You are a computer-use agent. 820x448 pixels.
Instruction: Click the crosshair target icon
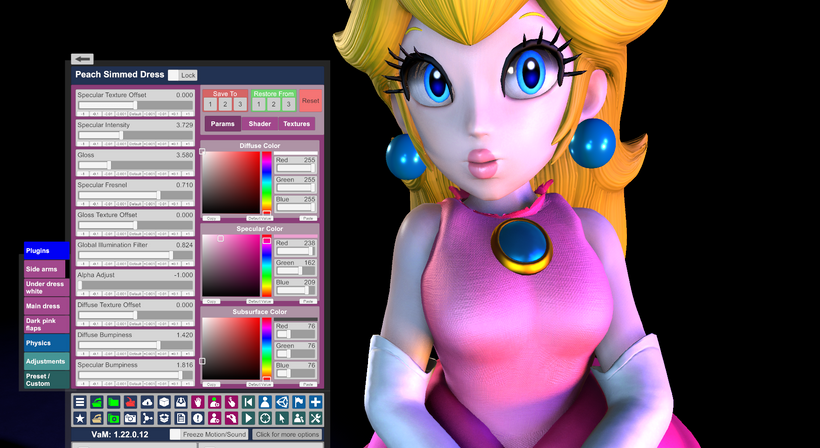pyautogui.click(x=265, y=418)
